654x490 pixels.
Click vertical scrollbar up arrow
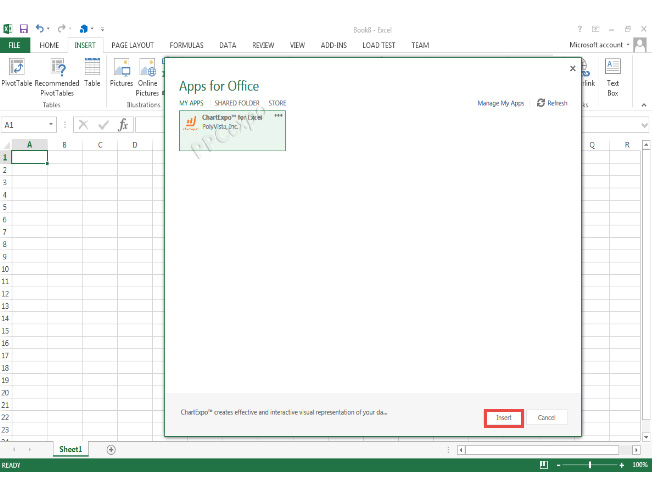[x=646, y=145]
